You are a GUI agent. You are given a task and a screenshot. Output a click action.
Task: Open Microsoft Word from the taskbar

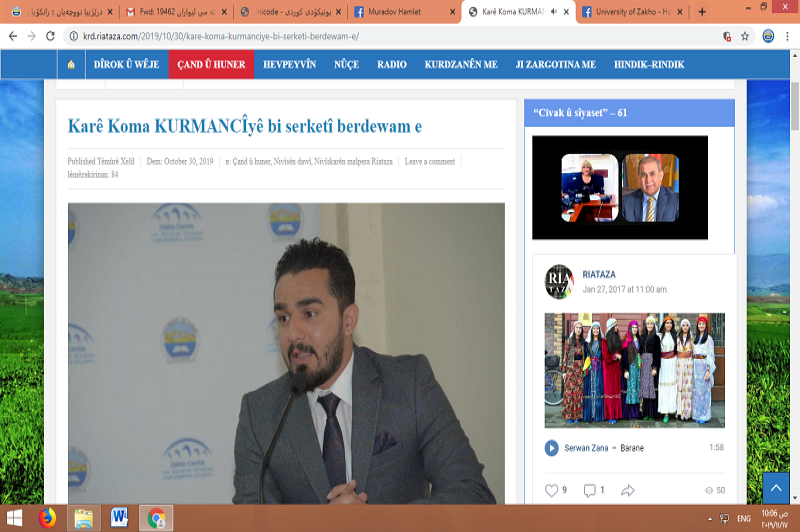pos(119,518)
